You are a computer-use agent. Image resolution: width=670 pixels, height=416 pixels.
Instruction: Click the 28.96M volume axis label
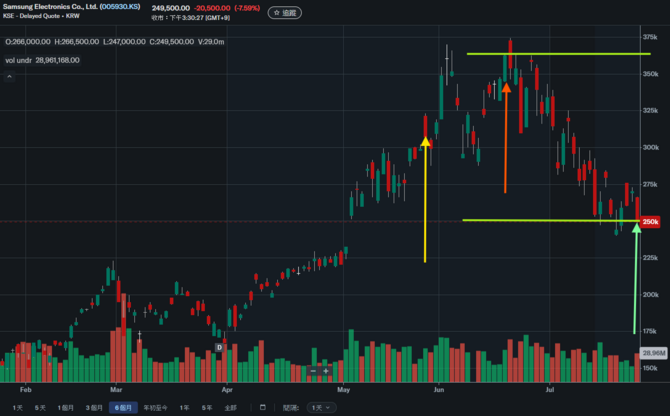coord(653,353)
